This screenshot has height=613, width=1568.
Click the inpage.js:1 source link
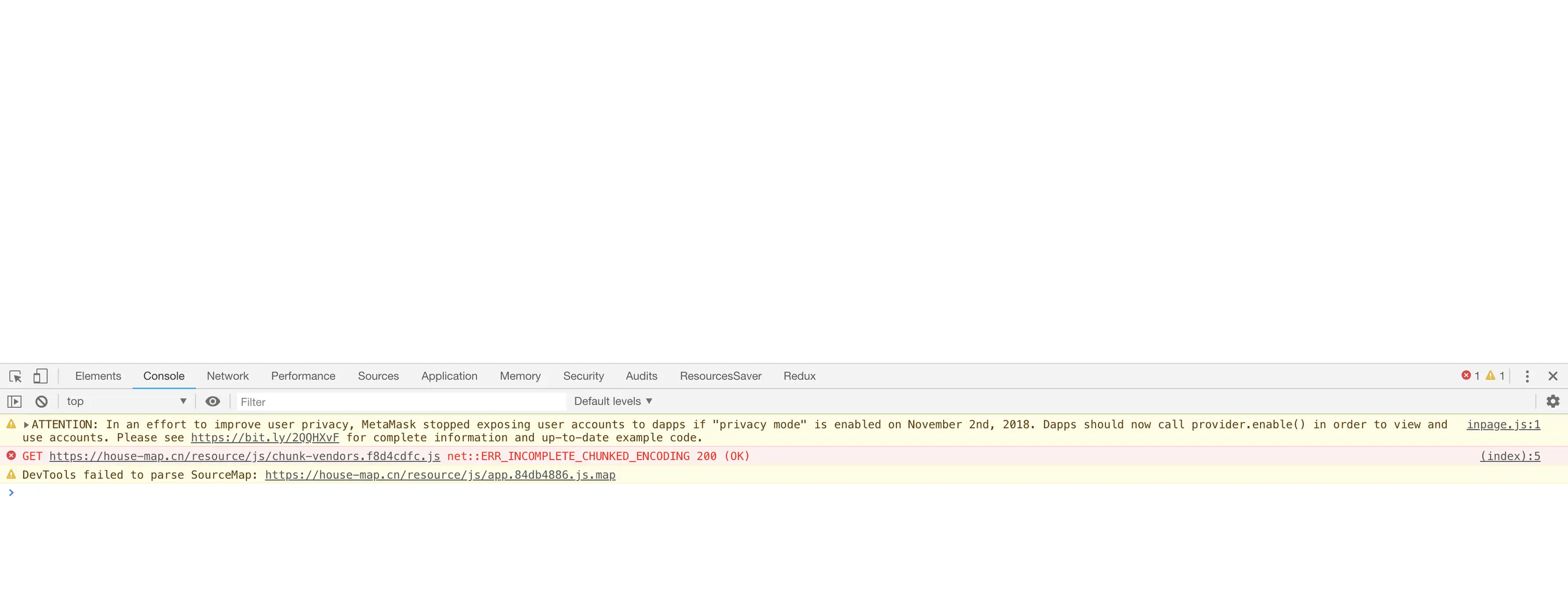pos(1503,424)
